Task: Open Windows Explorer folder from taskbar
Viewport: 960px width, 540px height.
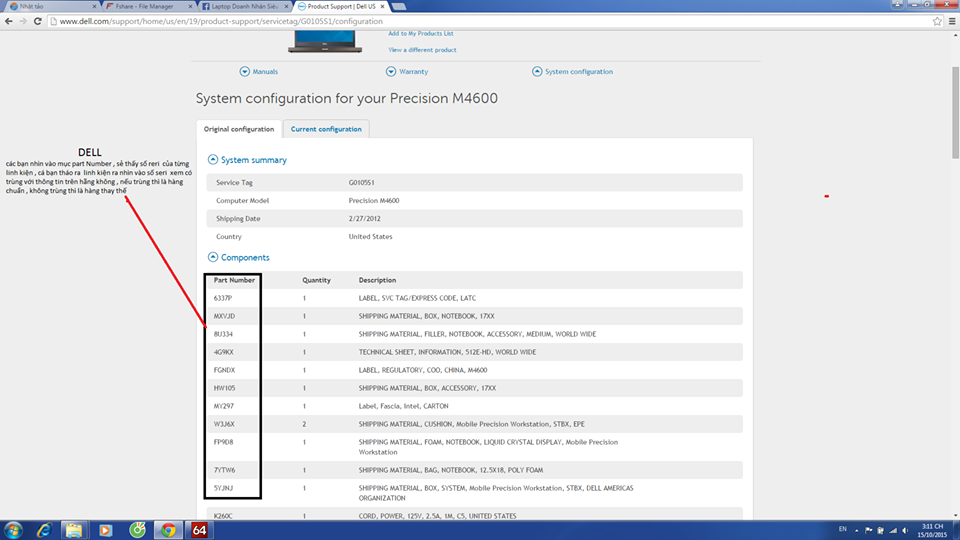Action: (x=74, y=530)
